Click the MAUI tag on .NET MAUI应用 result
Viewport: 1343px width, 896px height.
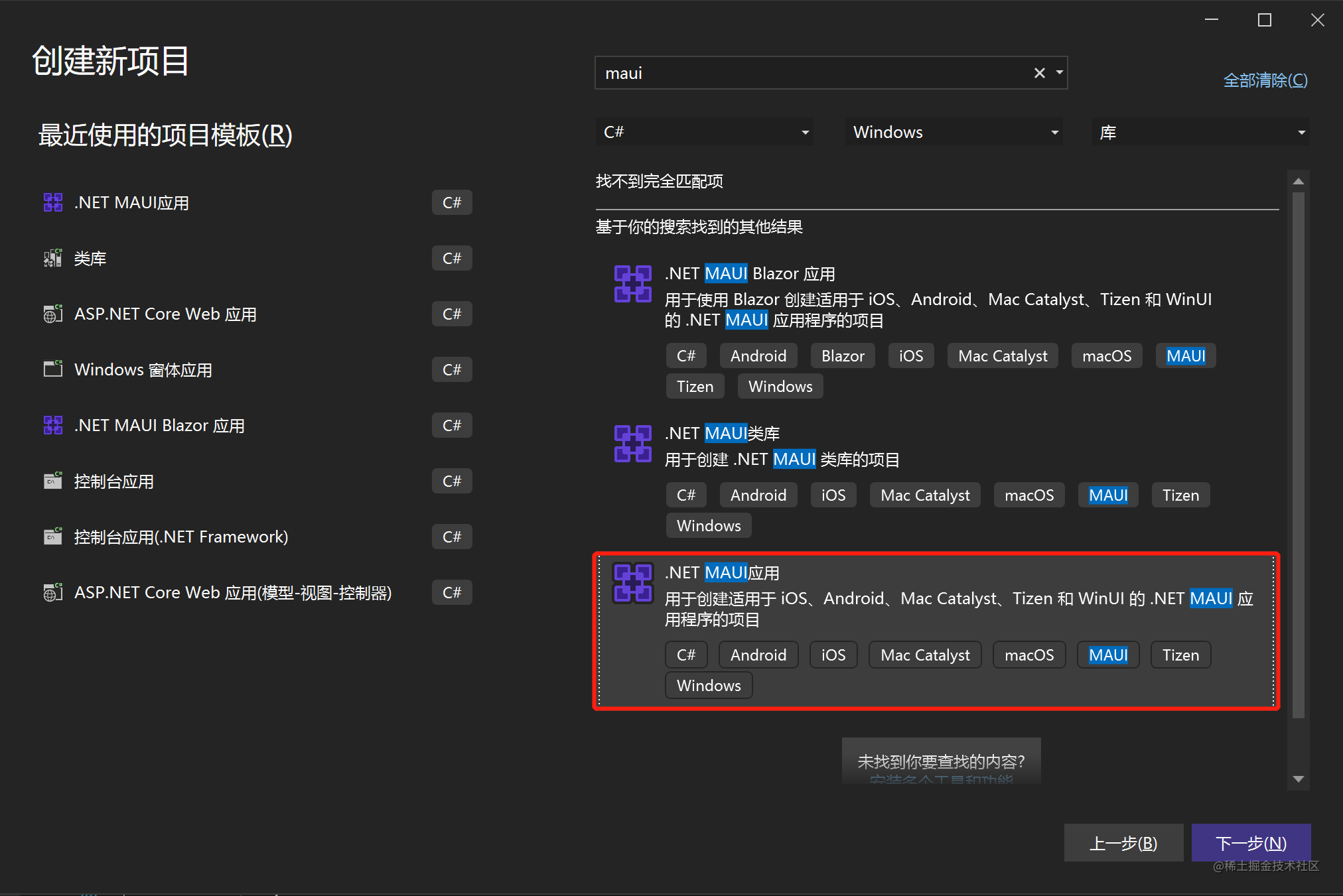point(1108,655)
